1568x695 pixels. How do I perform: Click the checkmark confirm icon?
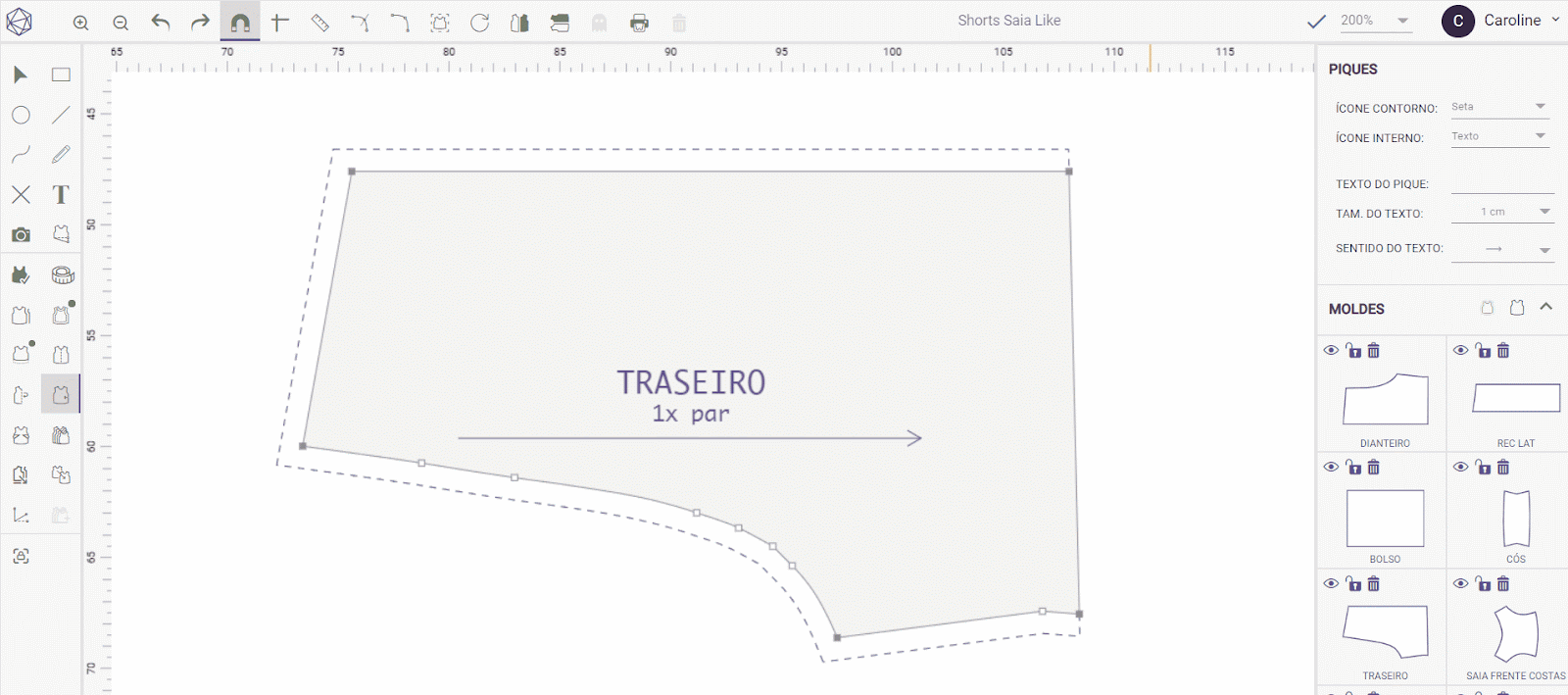coord(1316,21)
